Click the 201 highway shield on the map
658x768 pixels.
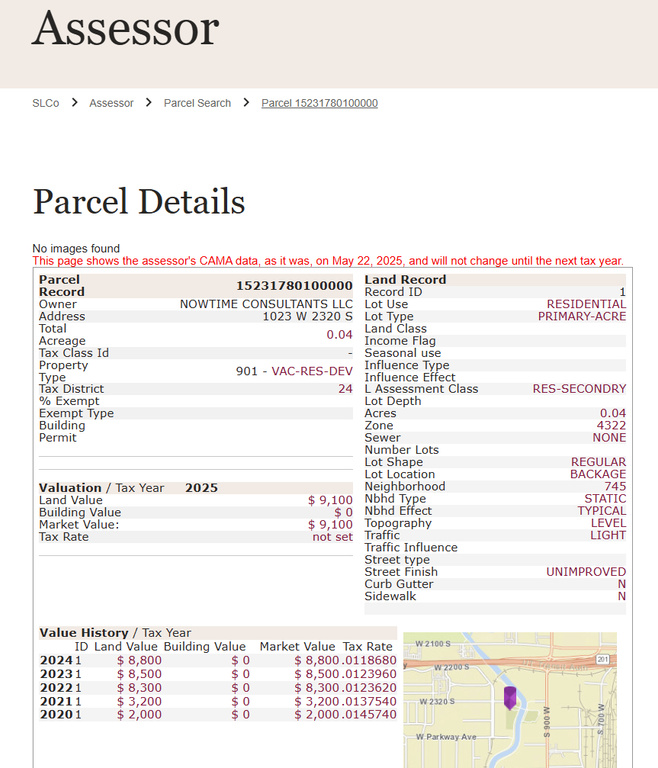pos(603,659)
